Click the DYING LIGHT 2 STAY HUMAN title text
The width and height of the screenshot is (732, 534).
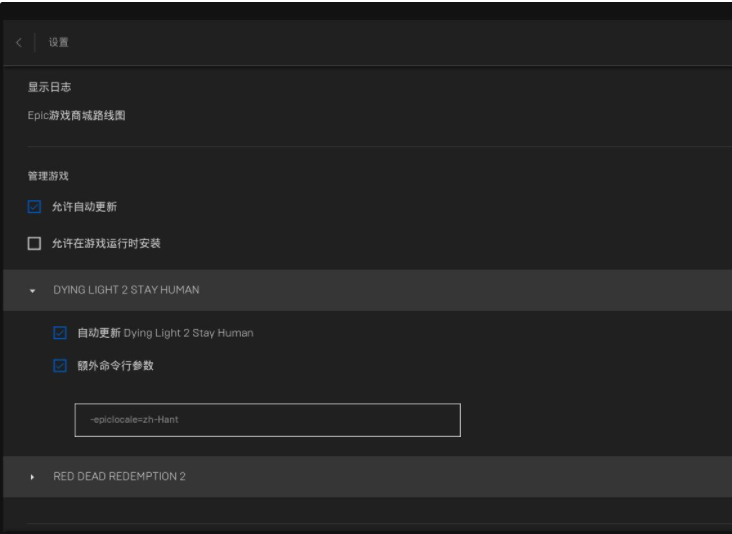[x=126, y=290]
